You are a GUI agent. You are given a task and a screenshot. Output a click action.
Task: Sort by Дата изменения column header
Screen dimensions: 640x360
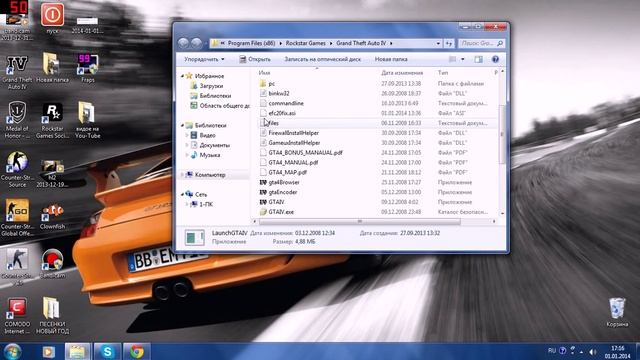[x=402, y=73]
